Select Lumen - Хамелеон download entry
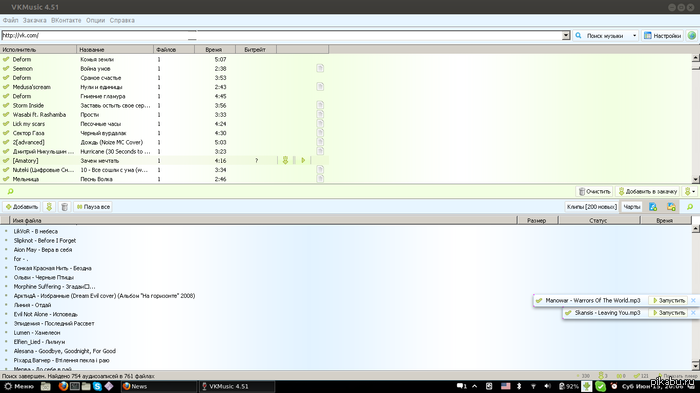Screen dimensions: 700x393 pyautogui.click(x=37, y=332)
